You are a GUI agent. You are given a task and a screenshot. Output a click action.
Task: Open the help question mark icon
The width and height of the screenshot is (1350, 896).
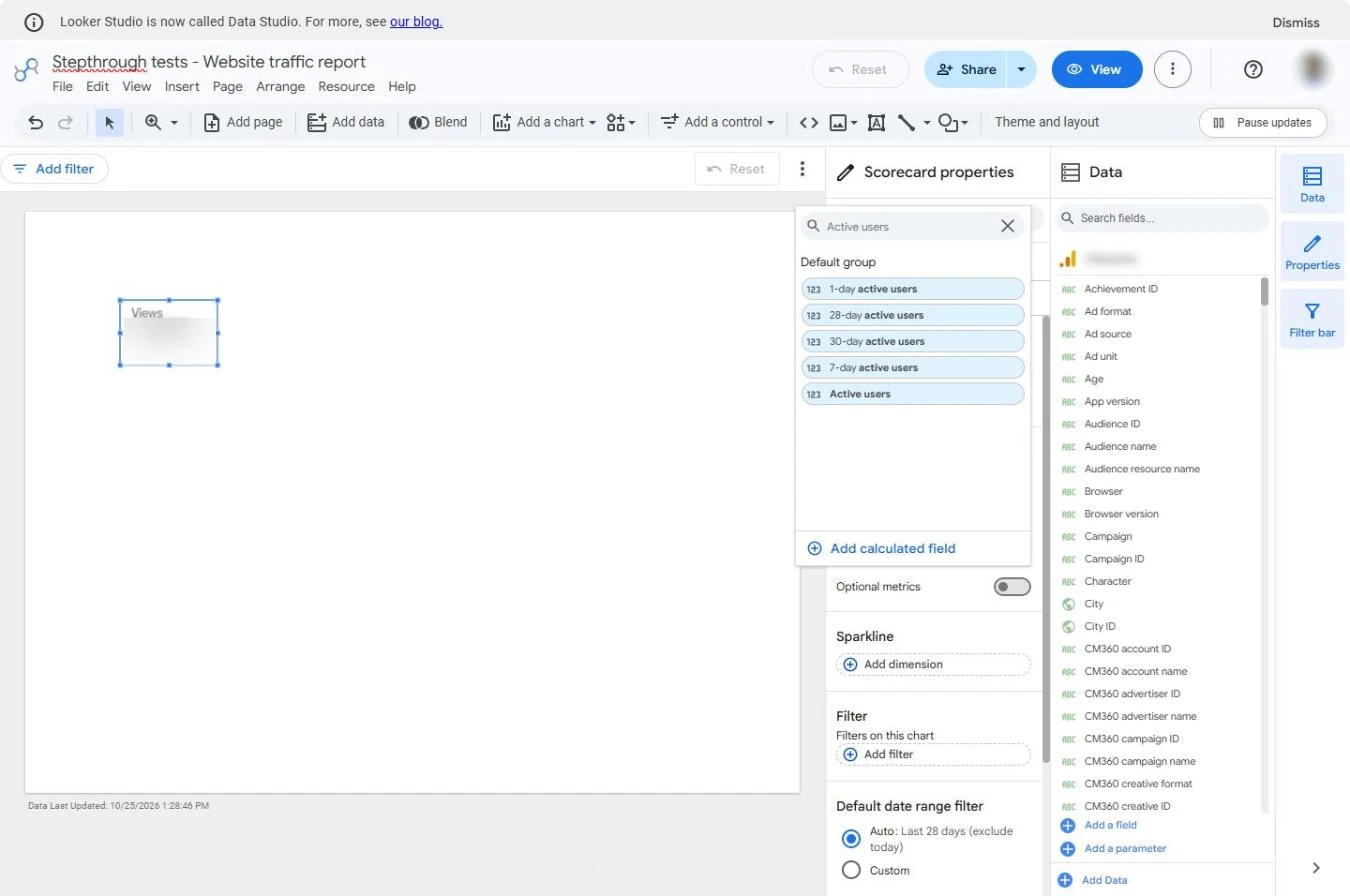click(x=1253, y=69)
